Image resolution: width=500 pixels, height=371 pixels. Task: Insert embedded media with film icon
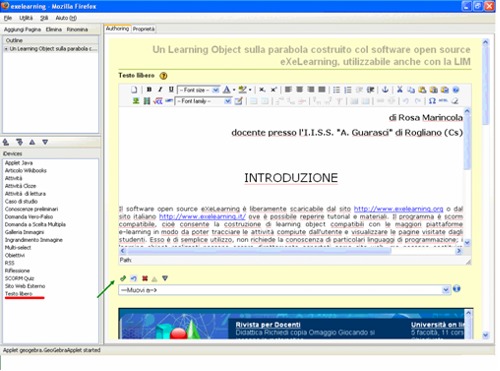(x=147, y=101)
